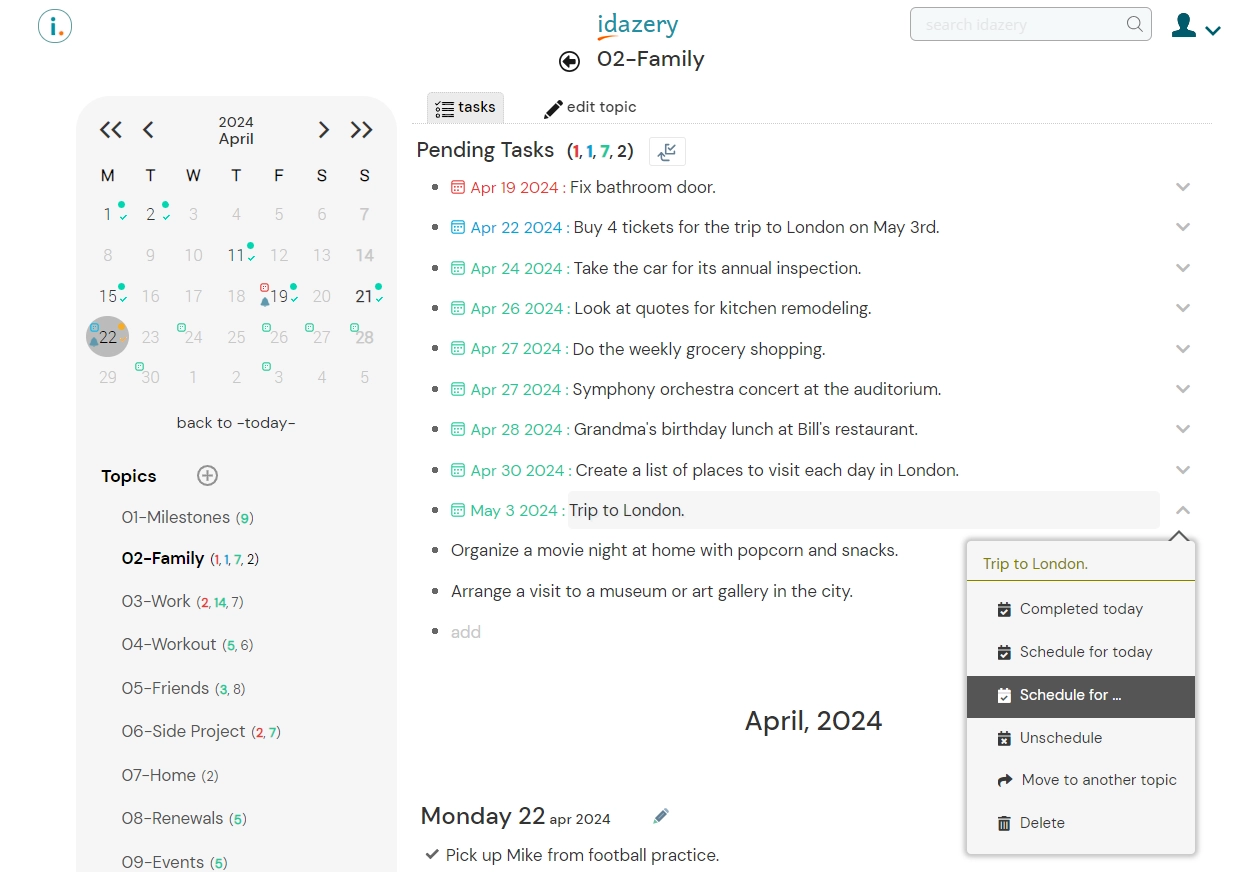Click the pencil icon beside Monday 22
The height and width of the screenshot is (872, 1260).
tap(660, 817)
